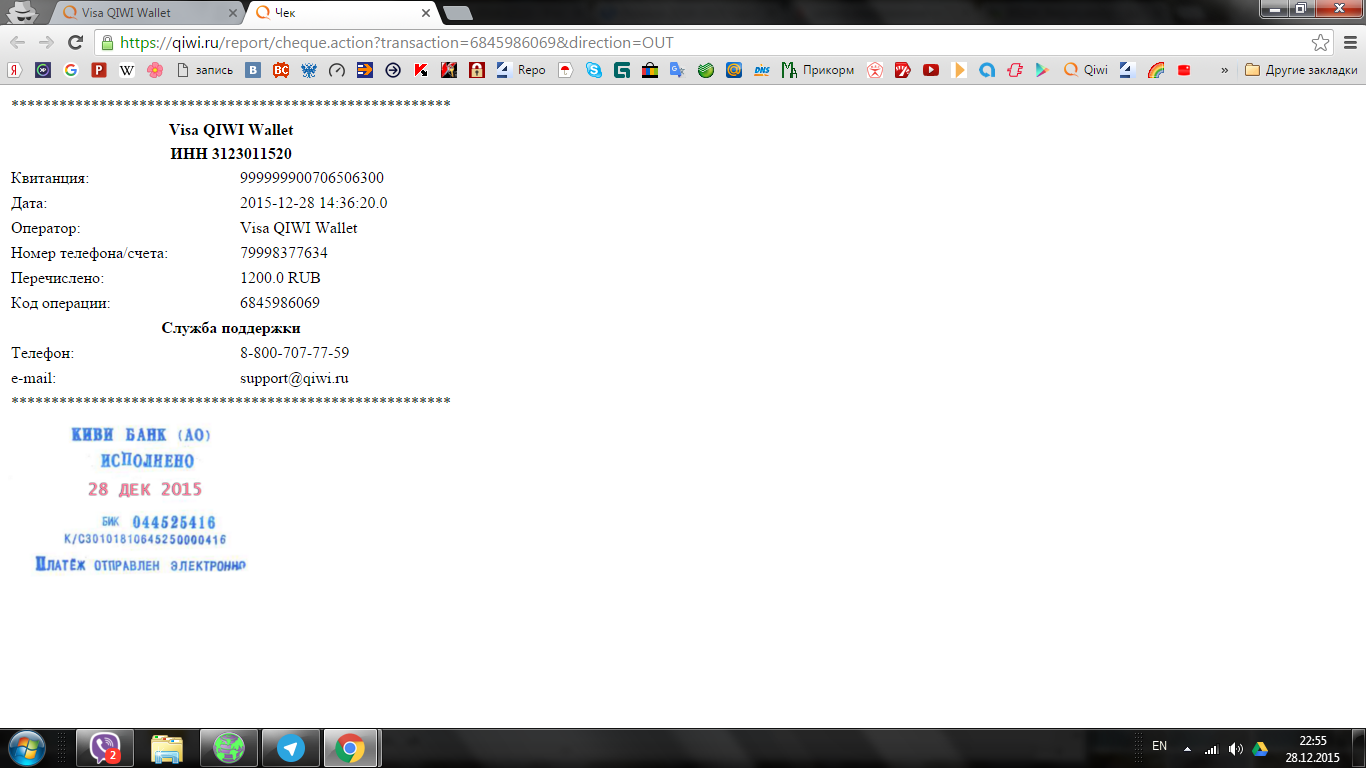This screenshot has height=768, width=1366.
Task: Click the taskbar clock 22:55
Action: pyautogui.click(x=1313, y=741)
